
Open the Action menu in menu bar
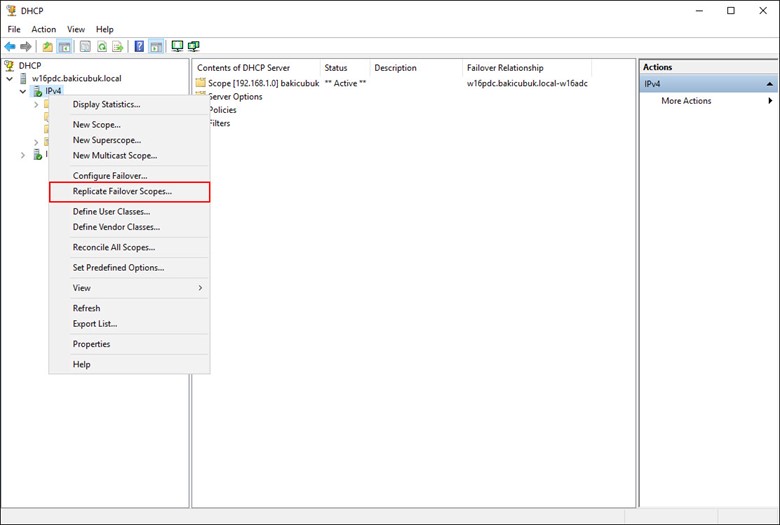pos(43,29)
